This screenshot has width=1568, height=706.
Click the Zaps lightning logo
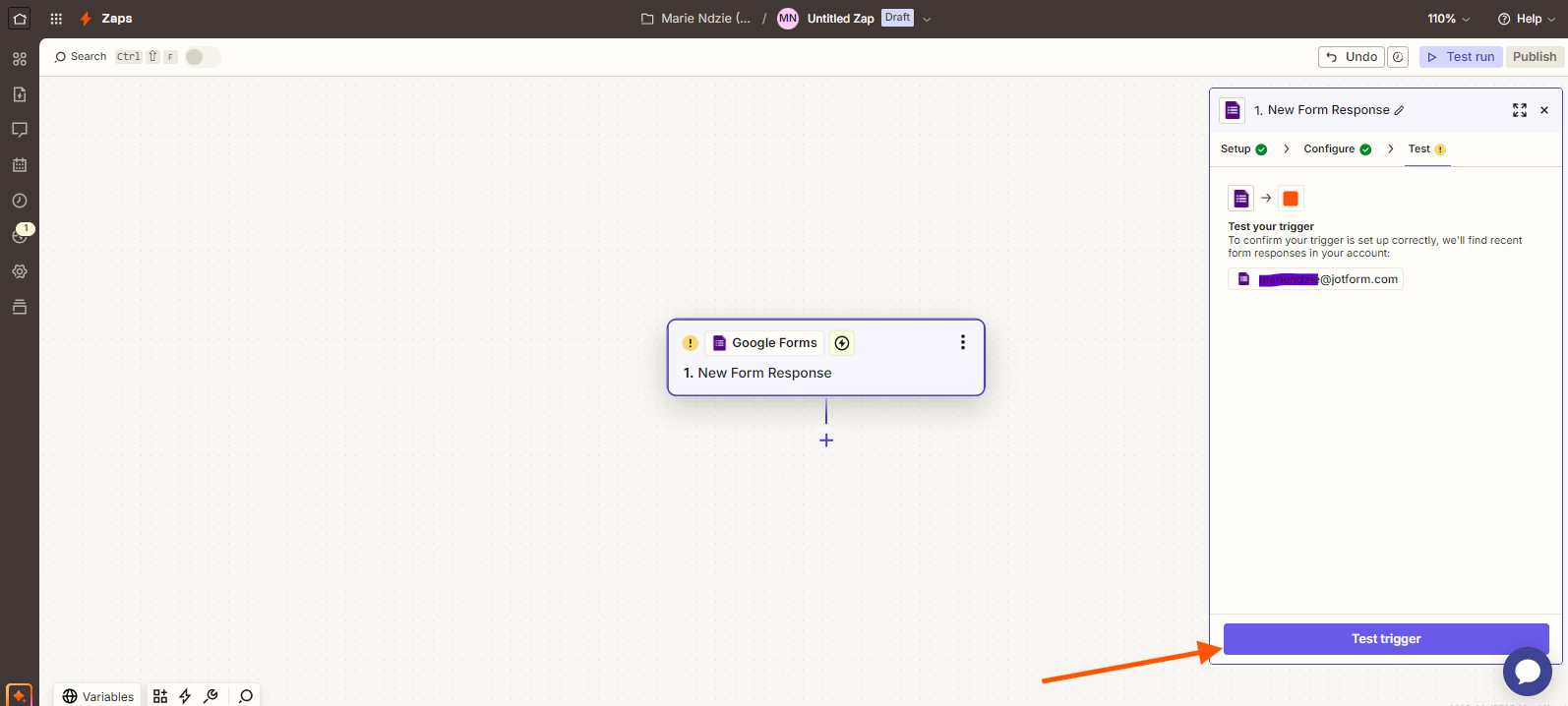87,19
